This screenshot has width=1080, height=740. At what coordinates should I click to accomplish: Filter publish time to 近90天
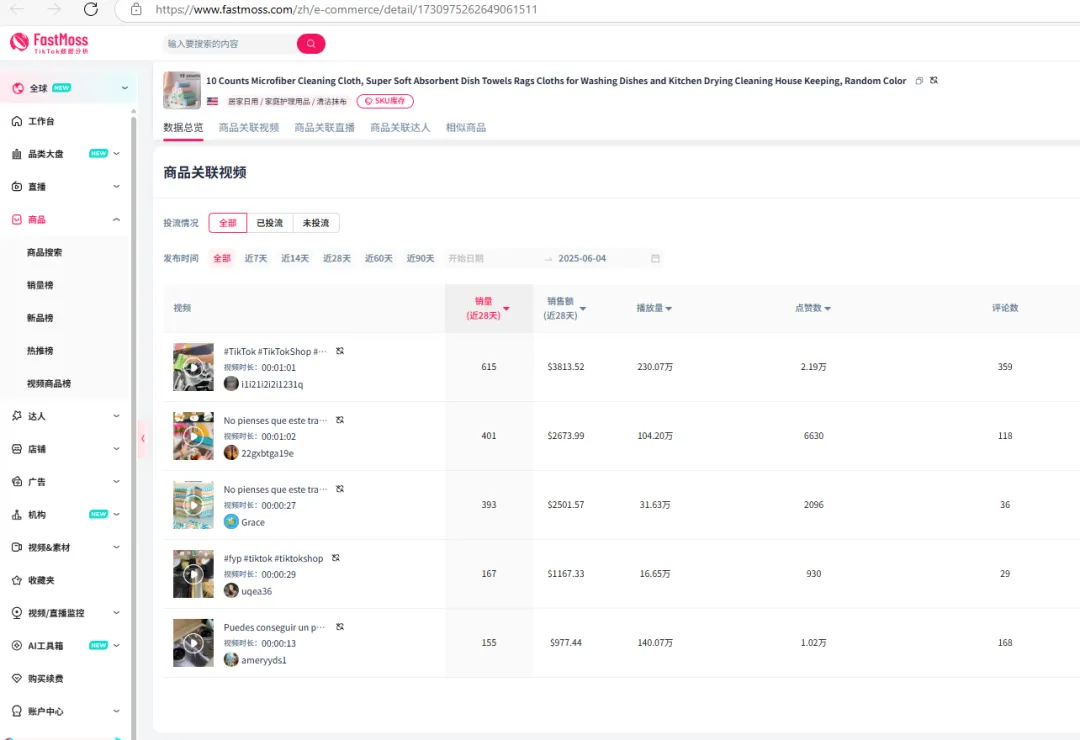tap(420, 258)
